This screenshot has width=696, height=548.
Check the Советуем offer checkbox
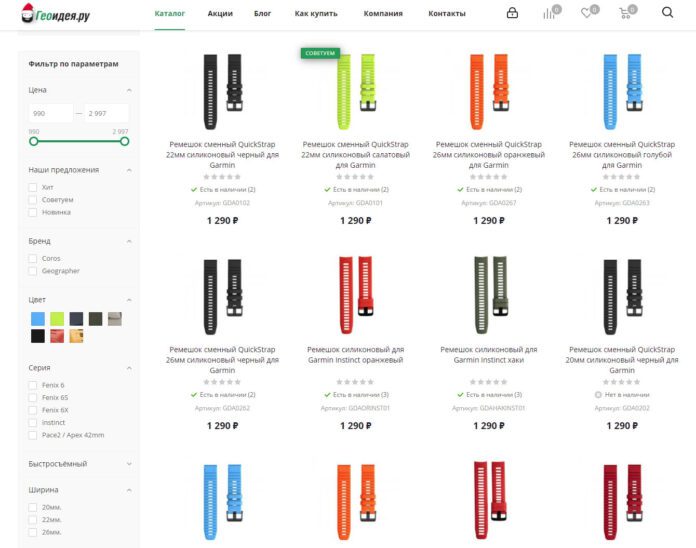tap(32, 200)
